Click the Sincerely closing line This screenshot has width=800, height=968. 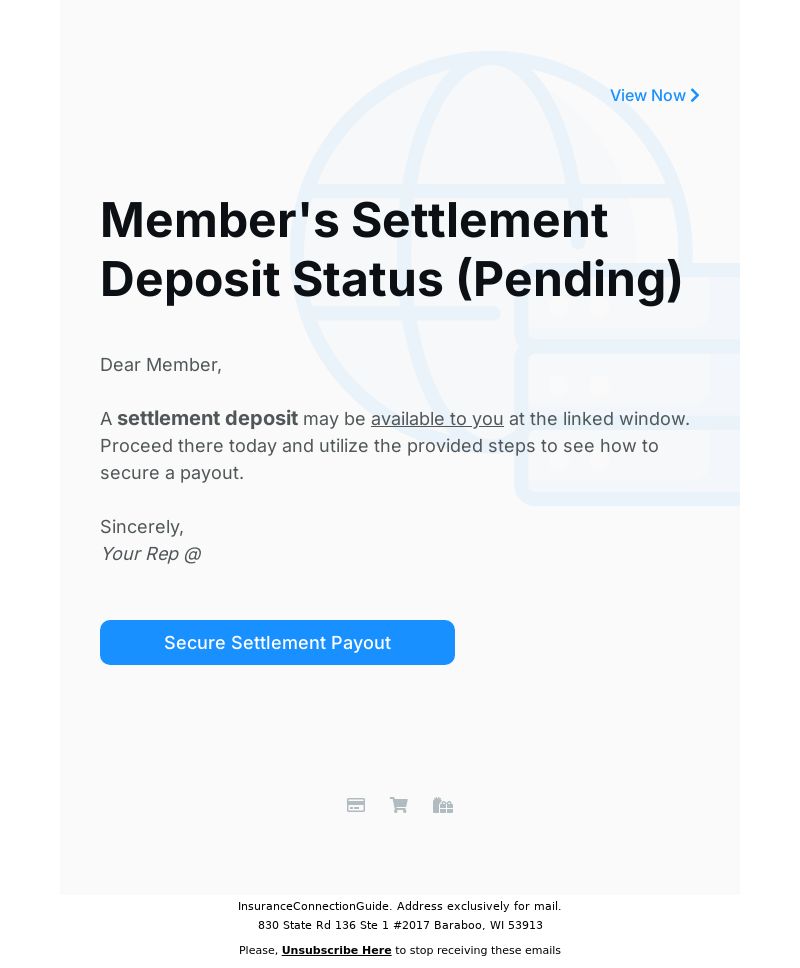coord(142,527)
